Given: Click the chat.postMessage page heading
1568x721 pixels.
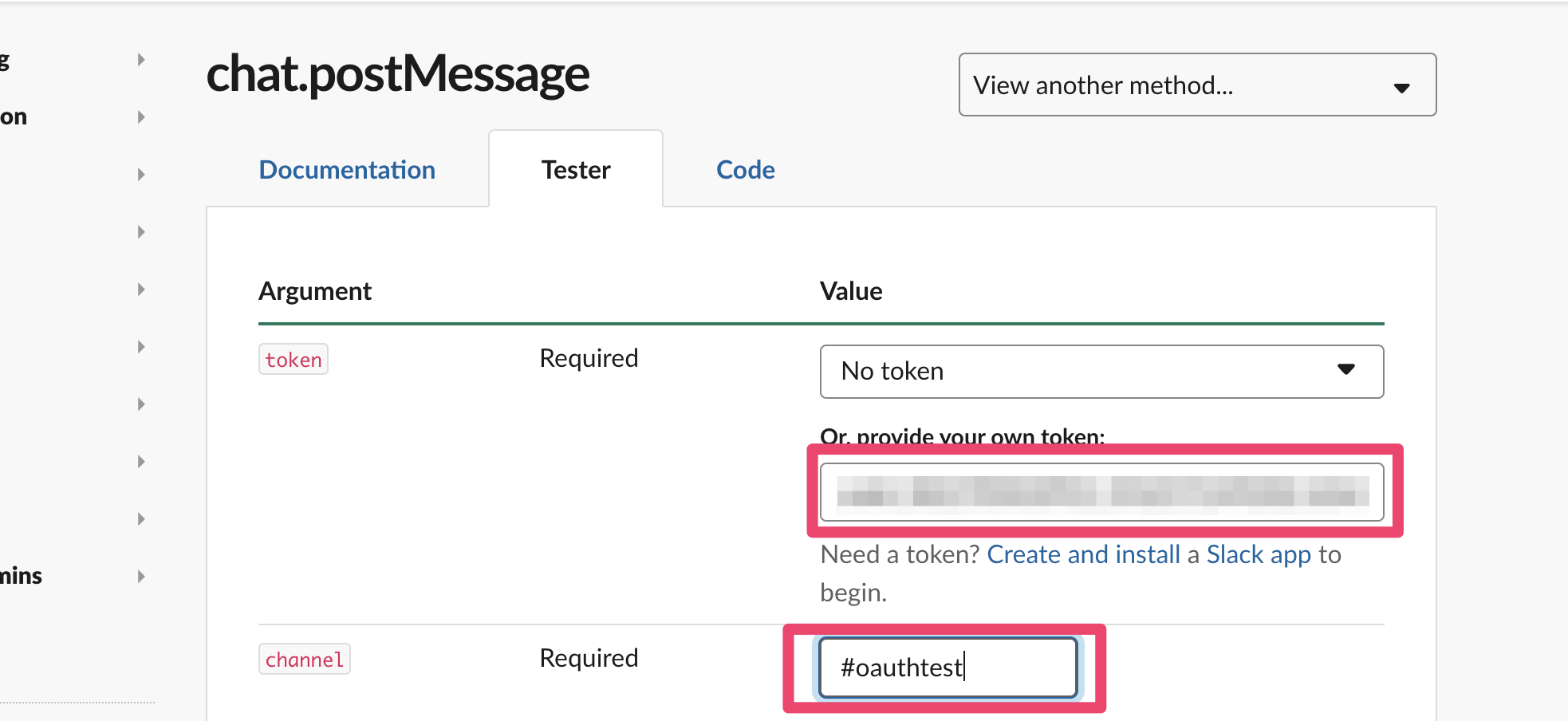Looking at the screenshot, I should [x=397, y=74].
